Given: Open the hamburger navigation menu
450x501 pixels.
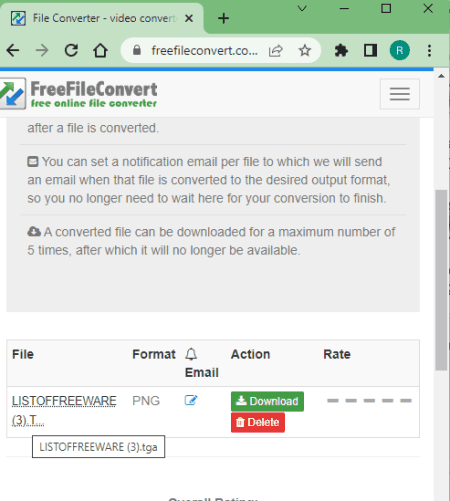Looking at the screenshot, I should [400, 94].
